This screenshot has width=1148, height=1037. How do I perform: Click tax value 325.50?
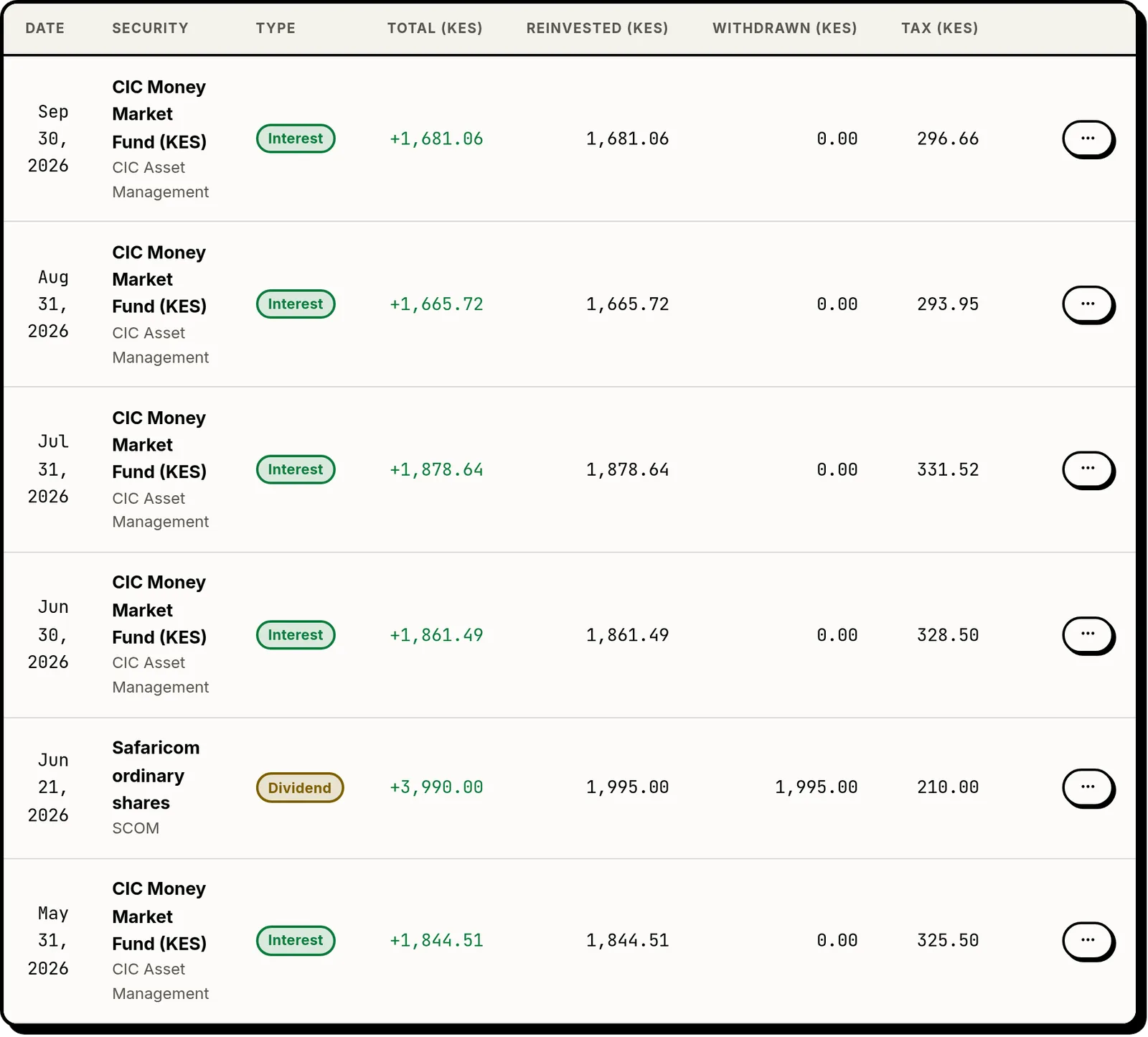(948, 940)
